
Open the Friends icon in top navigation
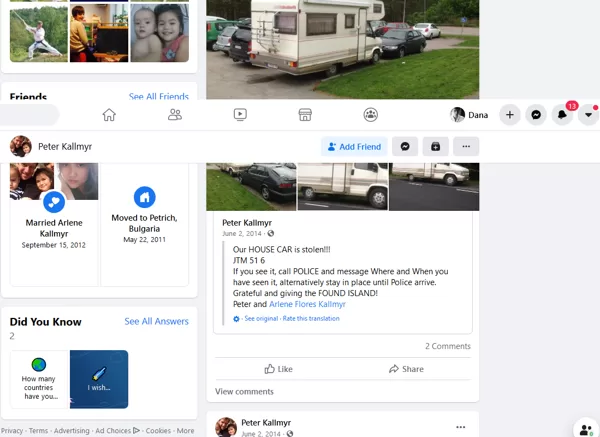point(175,115)
